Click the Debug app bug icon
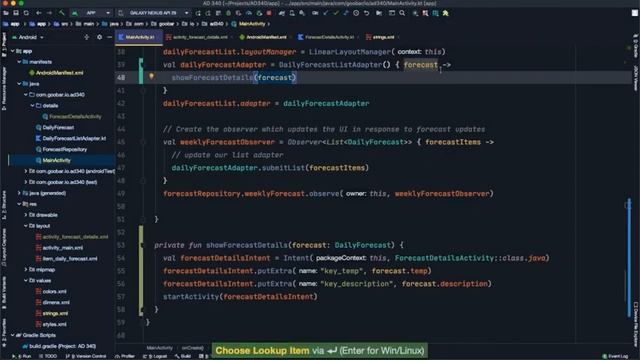This screenshot has height=360, width=640. coord(228,13)
